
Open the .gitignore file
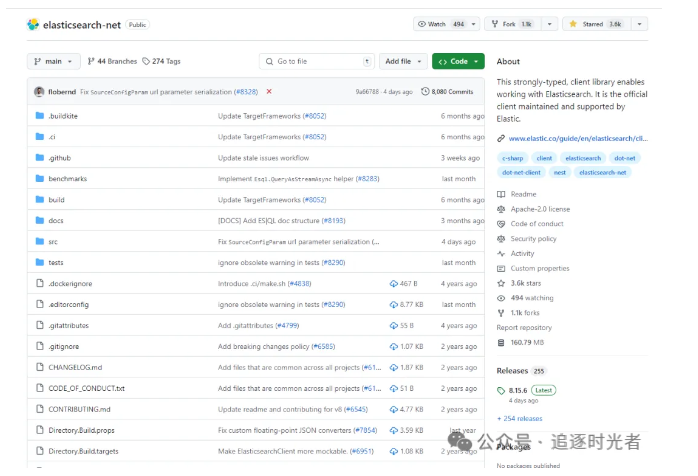64,346
